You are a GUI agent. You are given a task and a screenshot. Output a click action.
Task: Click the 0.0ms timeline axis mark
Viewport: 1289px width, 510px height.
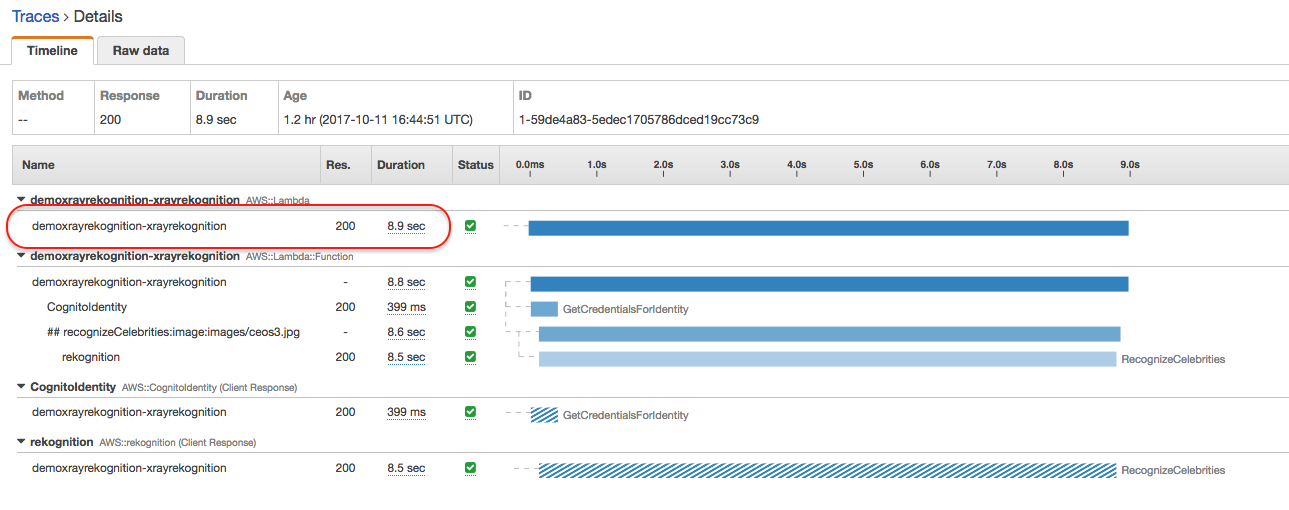pos(529,164)
